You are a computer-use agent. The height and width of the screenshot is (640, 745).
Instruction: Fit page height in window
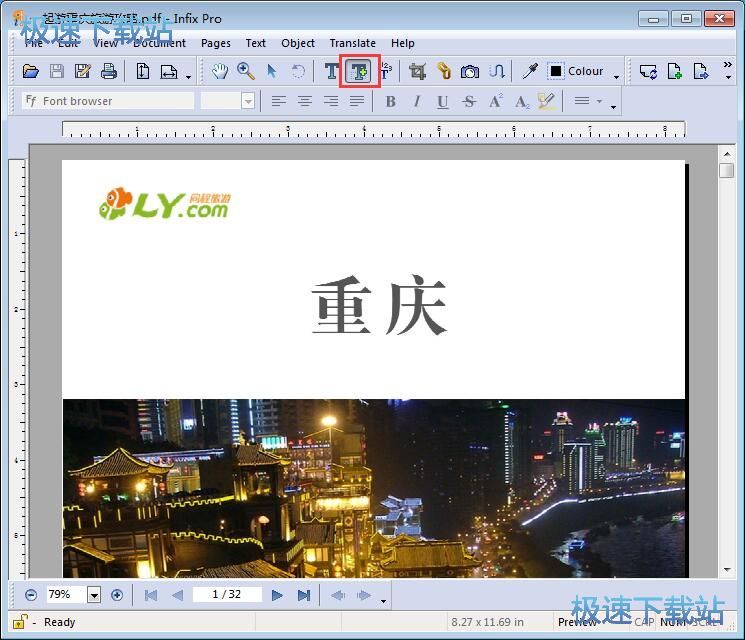(143, 72)
